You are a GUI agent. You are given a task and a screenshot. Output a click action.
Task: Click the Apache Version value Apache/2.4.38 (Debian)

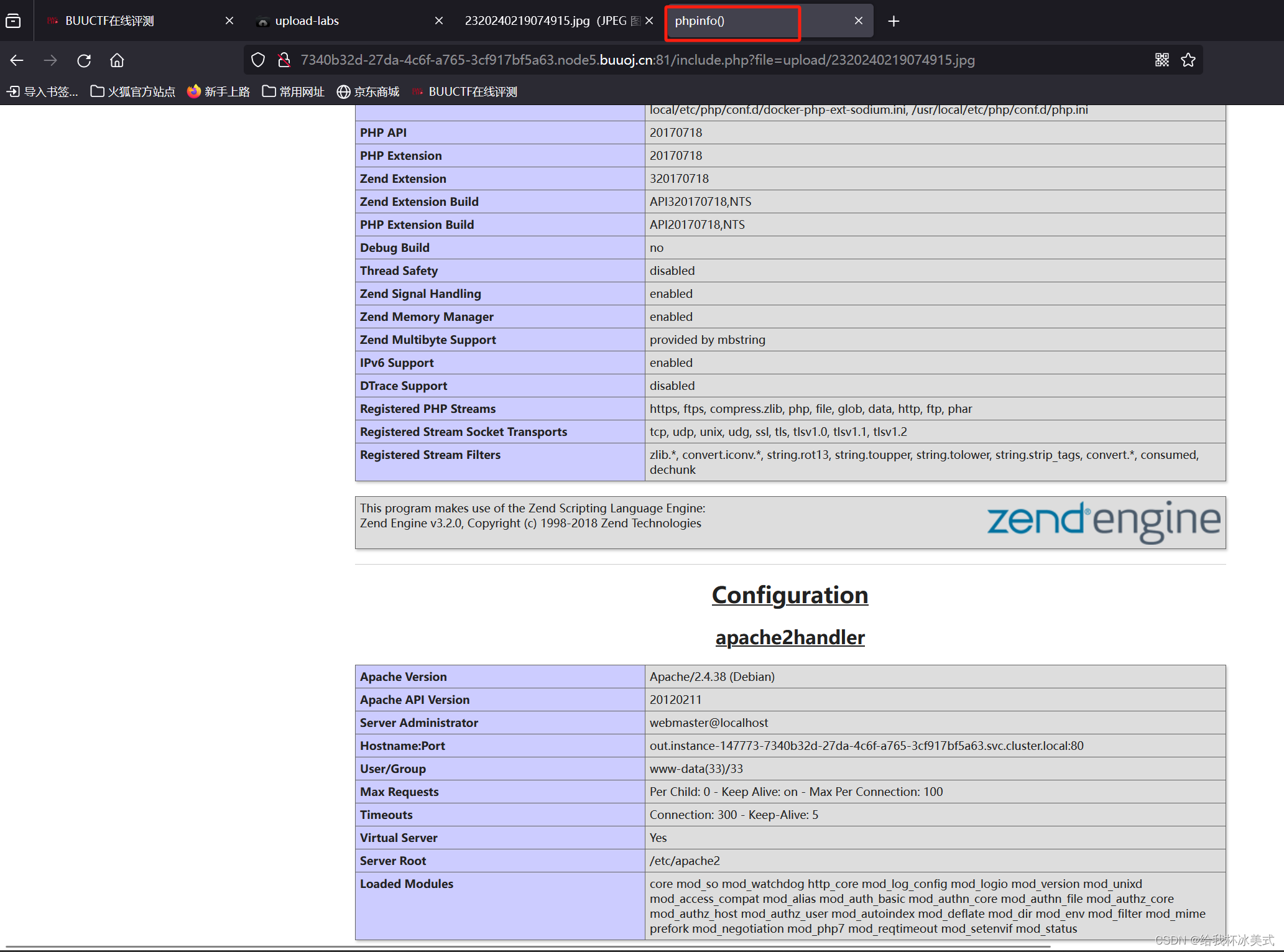tap(712, 677)
